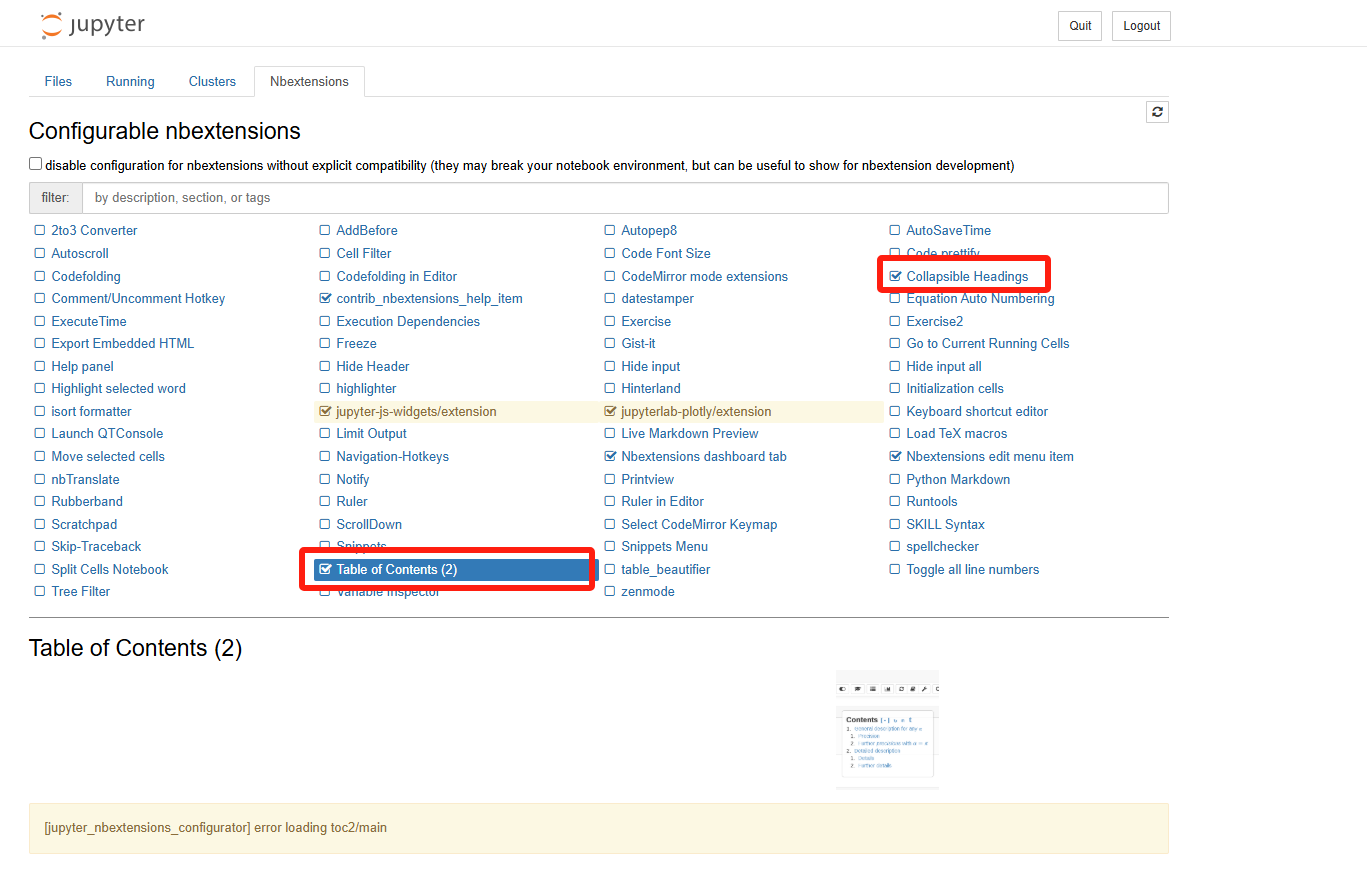
Task: Open the spellchecker extension
Action: click(943, 547)
